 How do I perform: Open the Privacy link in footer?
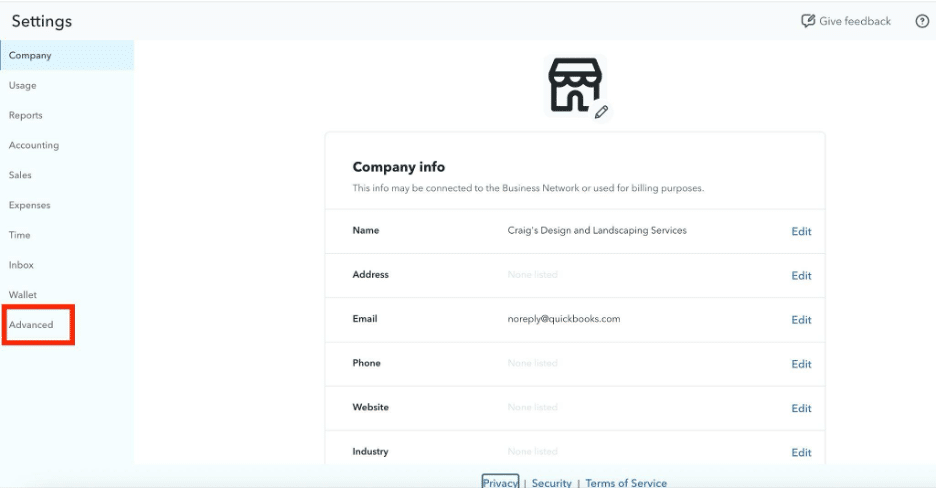click(x=500, y=482)
